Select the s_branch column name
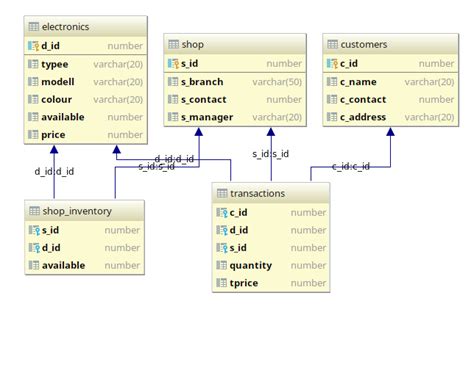The height and width of the screenshot is (370, 474). pos(202,82)
